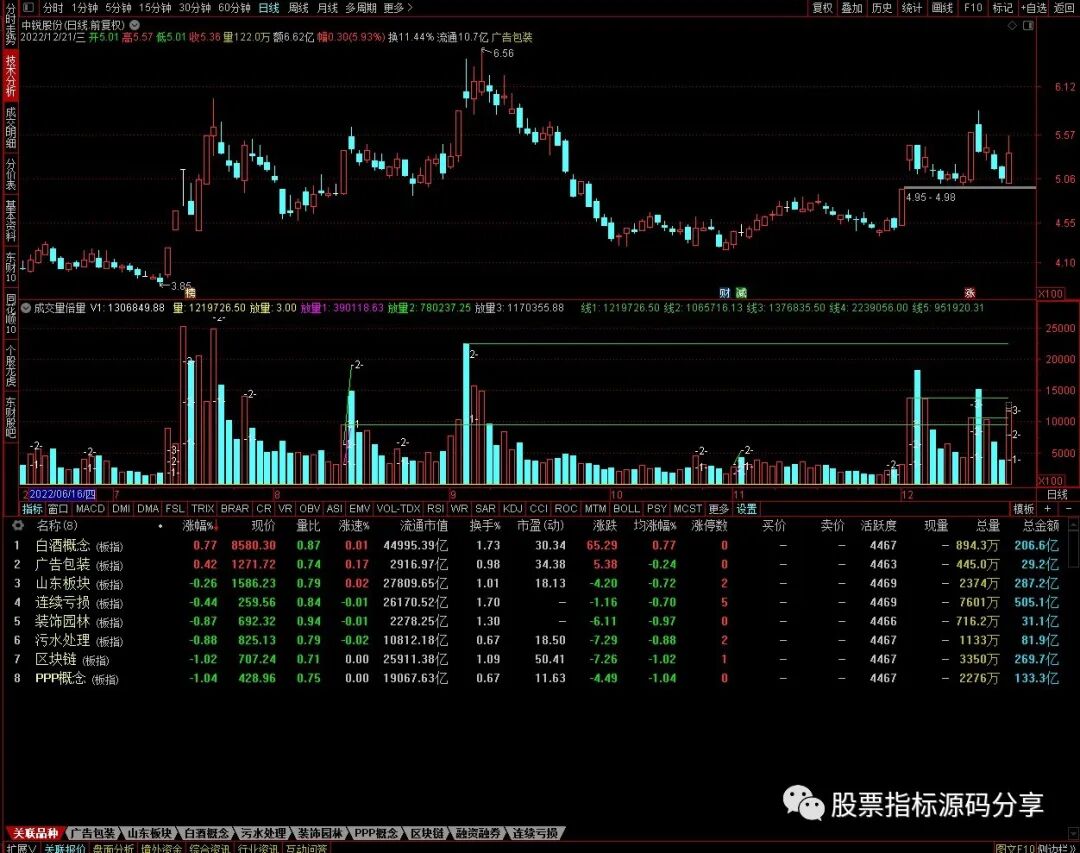Select the 区块链 sector row
The width and height of the screenshot is (1080, 853).
(537, 659)
